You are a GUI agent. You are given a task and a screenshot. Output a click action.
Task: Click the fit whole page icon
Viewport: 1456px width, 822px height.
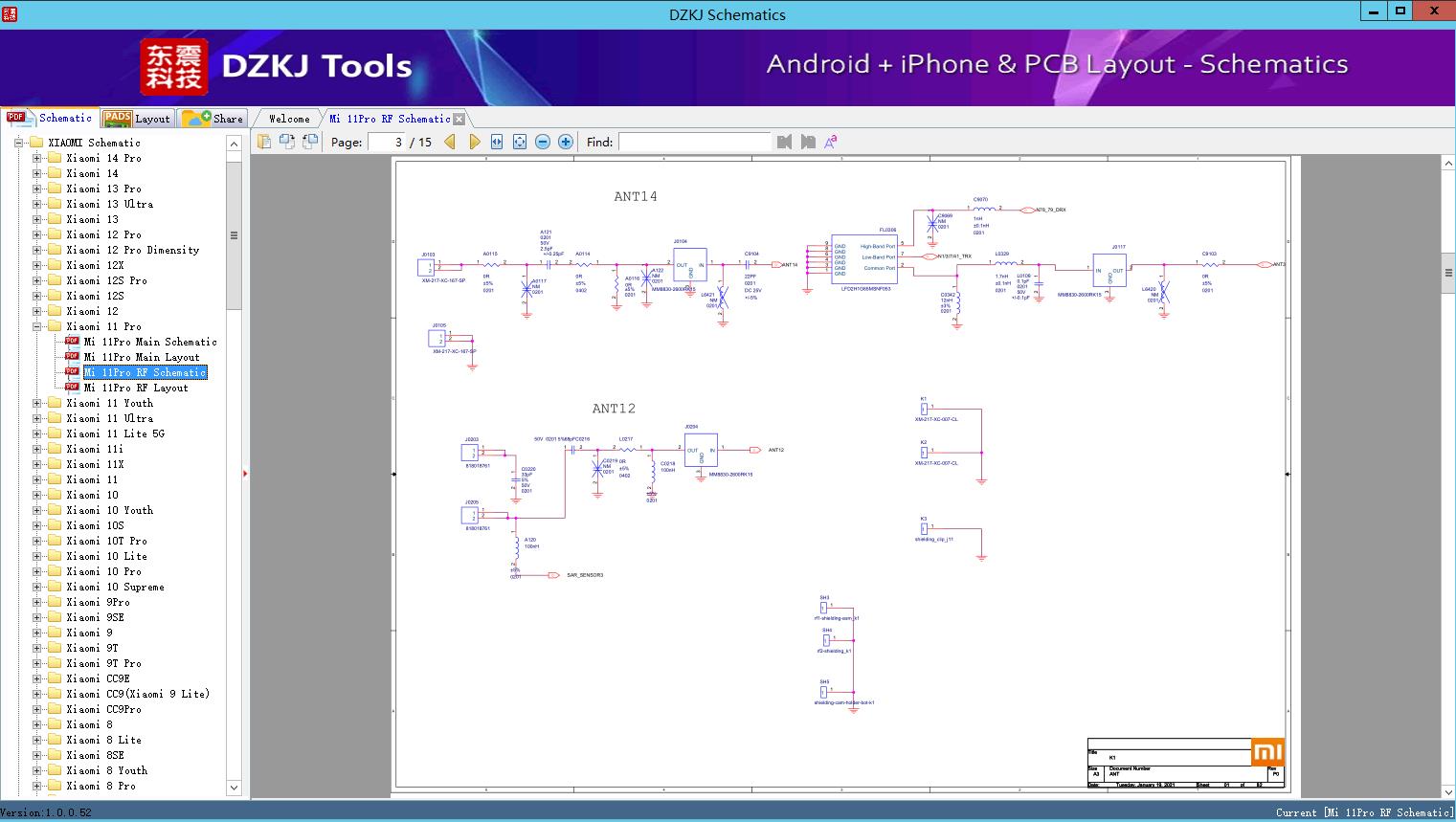coord(520,142)
